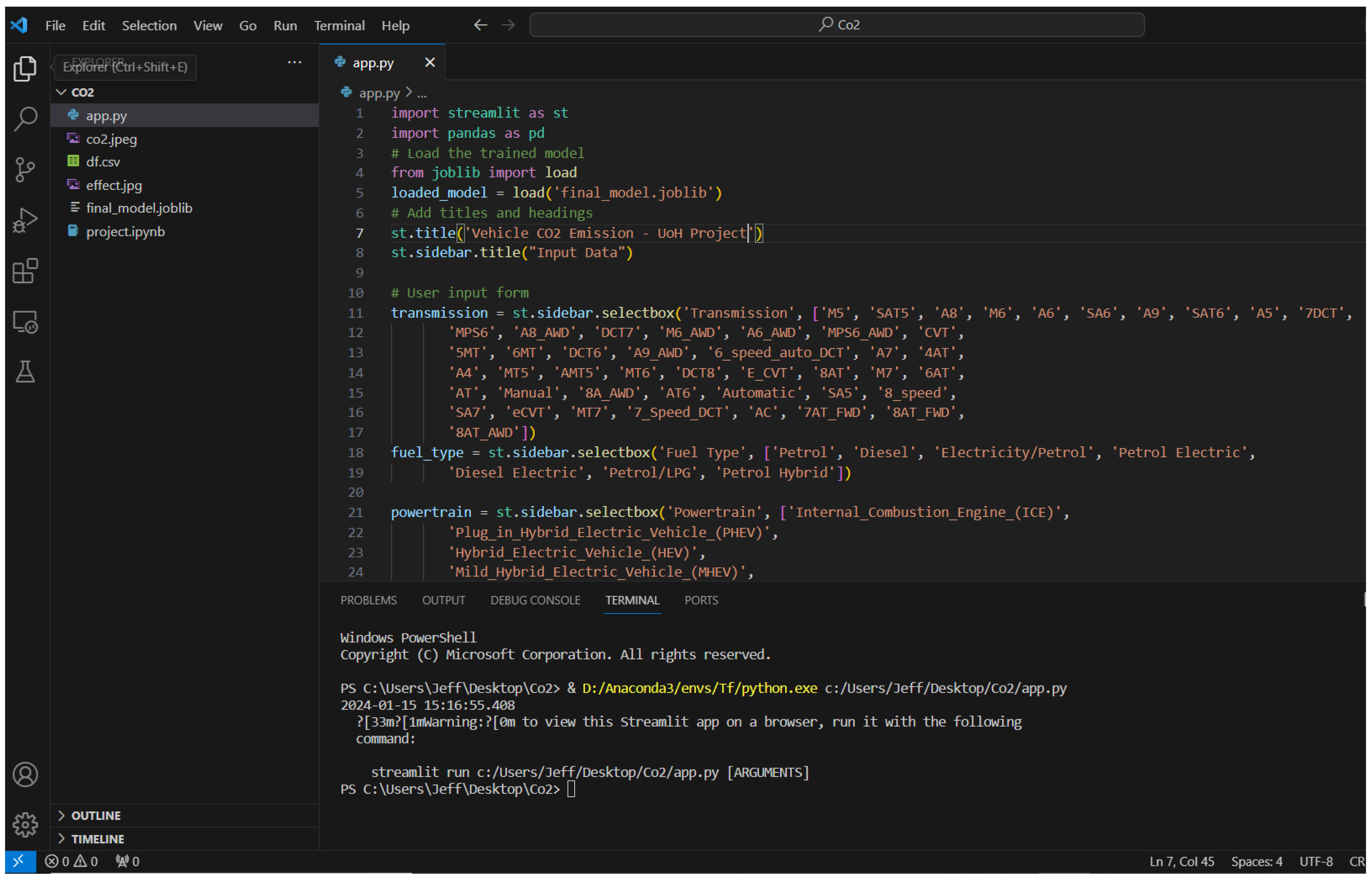Open effect.jpg file
This screenshot has height=881, width=1372.
click(x=114, y=185)
